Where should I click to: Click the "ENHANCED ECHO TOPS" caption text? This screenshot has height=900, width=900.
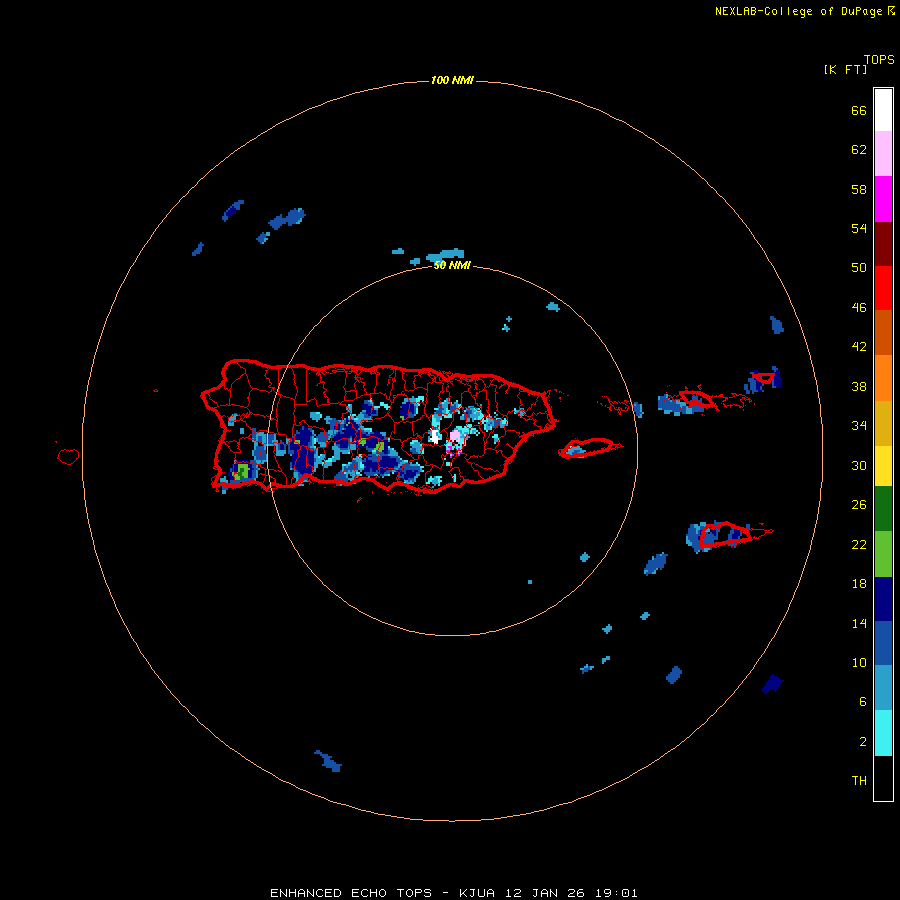pyautogui.click(x=351, y=893)
